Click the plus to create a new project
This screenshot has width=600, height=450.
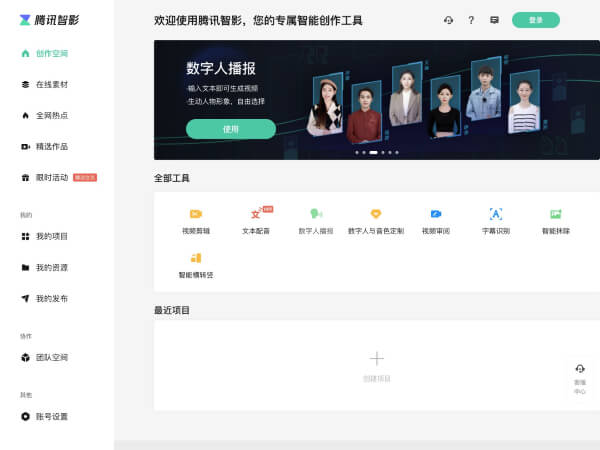(376, 358)
